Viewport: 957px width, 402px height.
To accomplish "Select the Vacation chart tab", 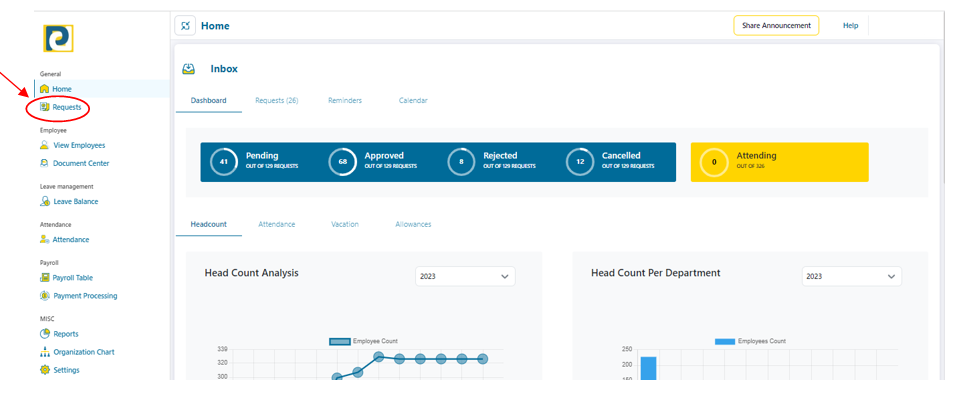I will (x=344, y=224).
